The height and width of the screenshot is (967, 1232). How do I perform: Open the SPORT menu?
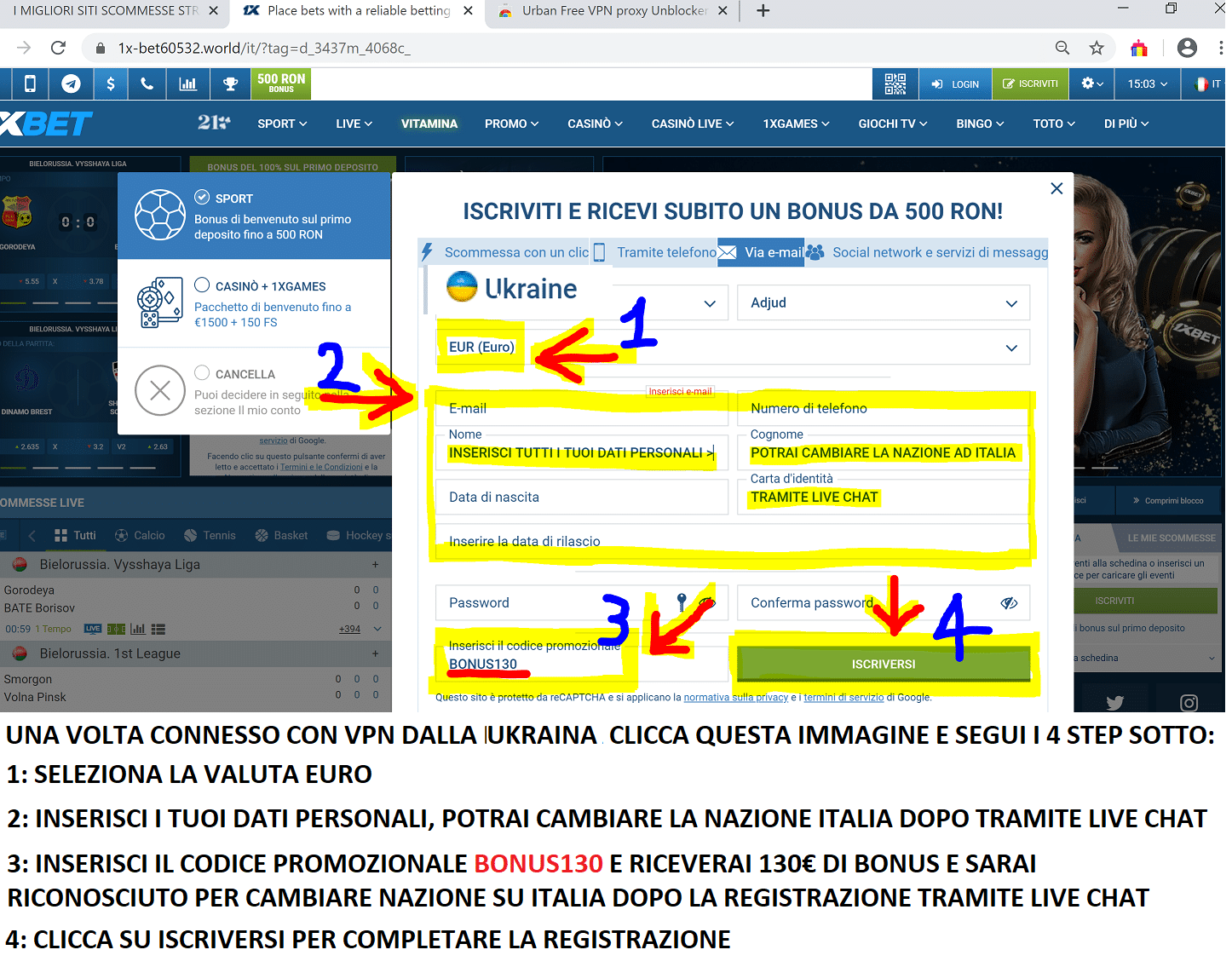[282, 124]
